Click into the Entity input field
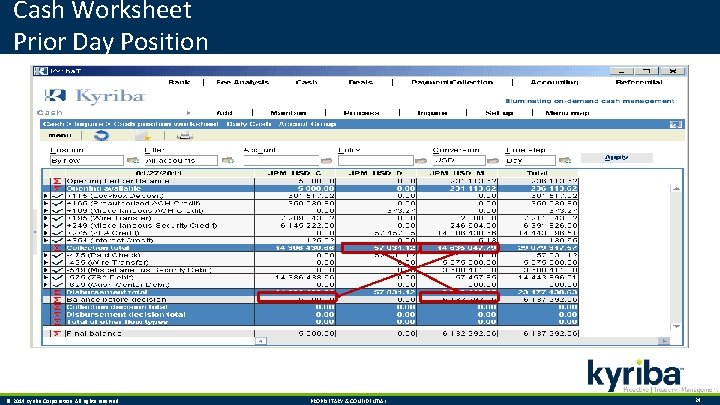Image resolution: width=720 pixels, height=405 pixels. click(376, 160)
